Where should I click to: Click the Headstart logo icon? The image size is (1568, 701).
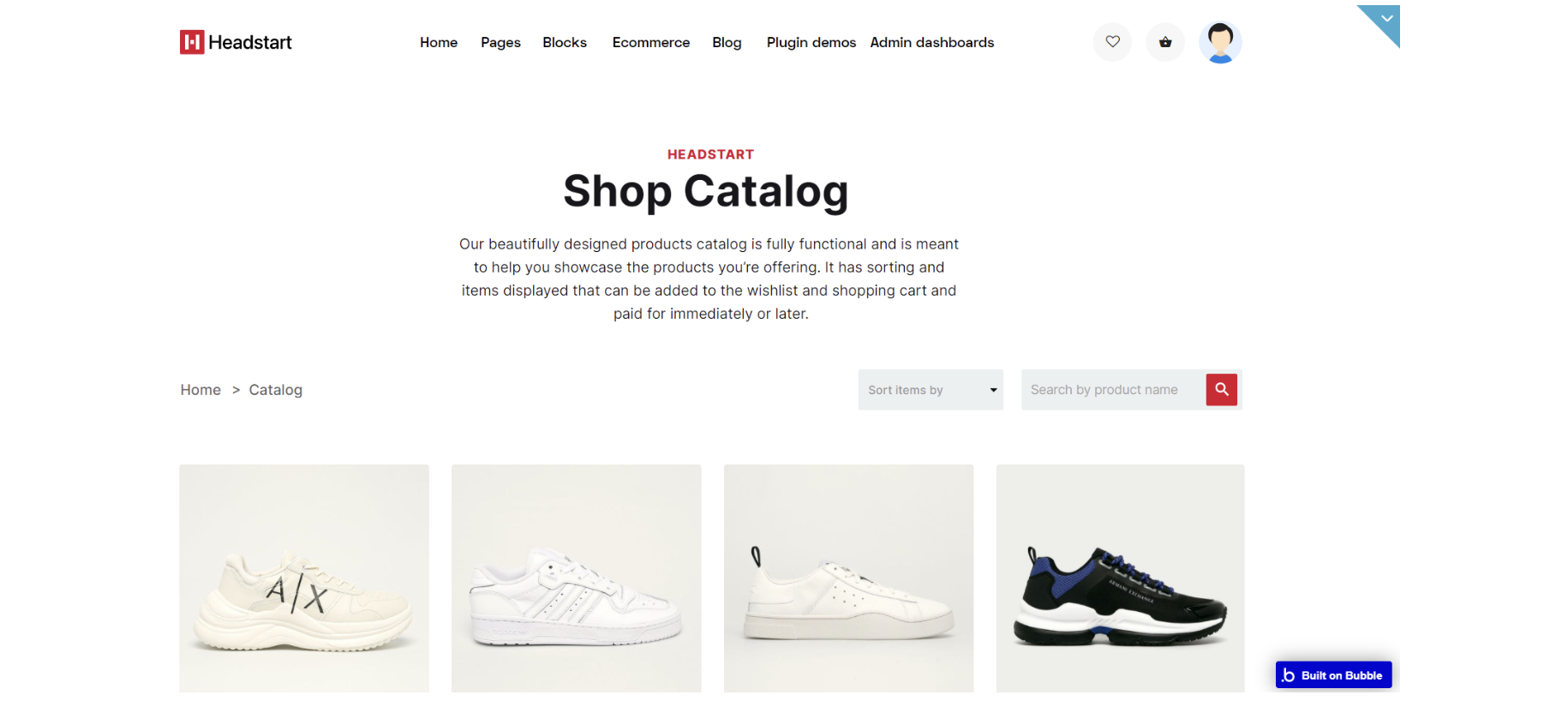(192, 42)
